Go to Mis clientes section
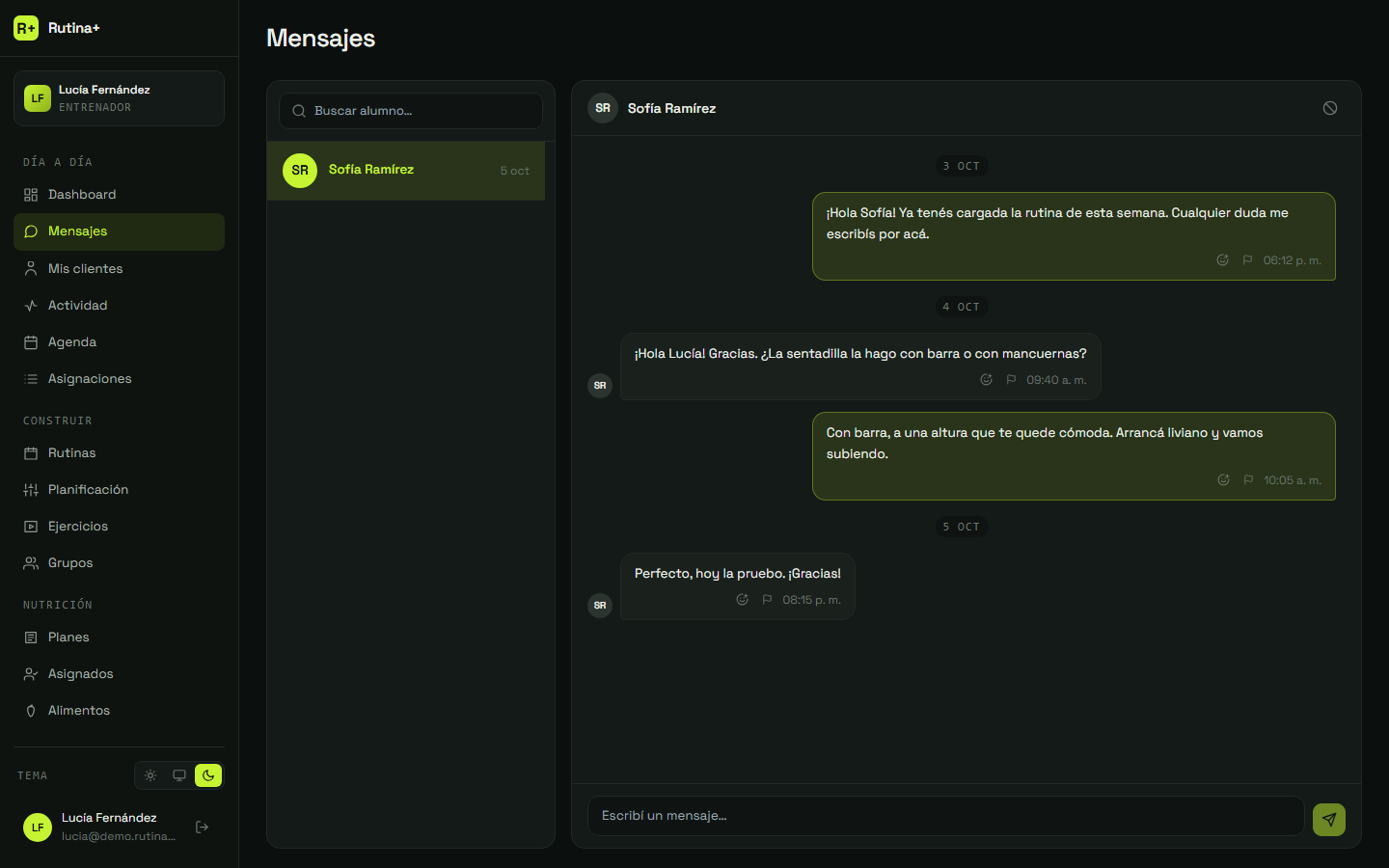The width and height of the screenshot is (1389, 868). click(x=119, y=269)
